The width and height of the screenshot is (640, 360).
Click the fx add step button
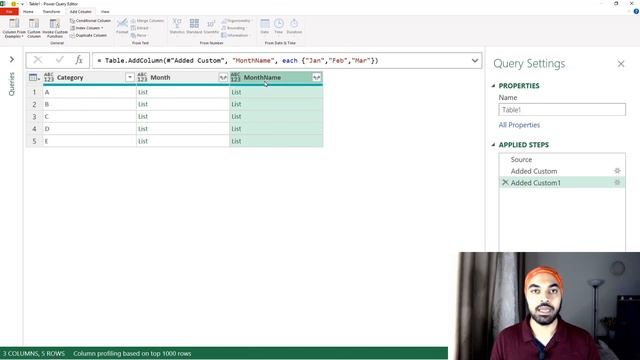pyautogui.click(x=79, y=60)
